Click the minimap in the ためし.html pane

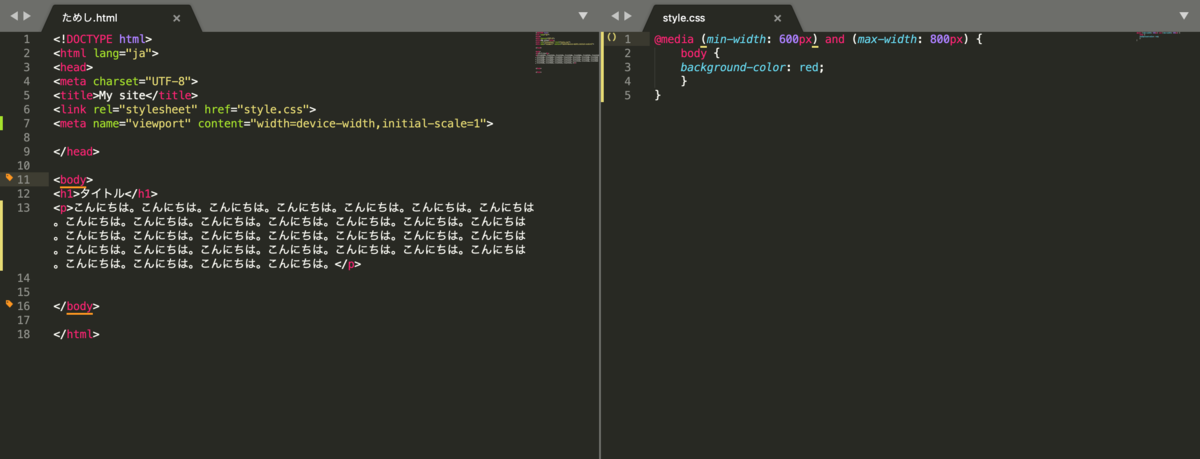pos(565,55)
